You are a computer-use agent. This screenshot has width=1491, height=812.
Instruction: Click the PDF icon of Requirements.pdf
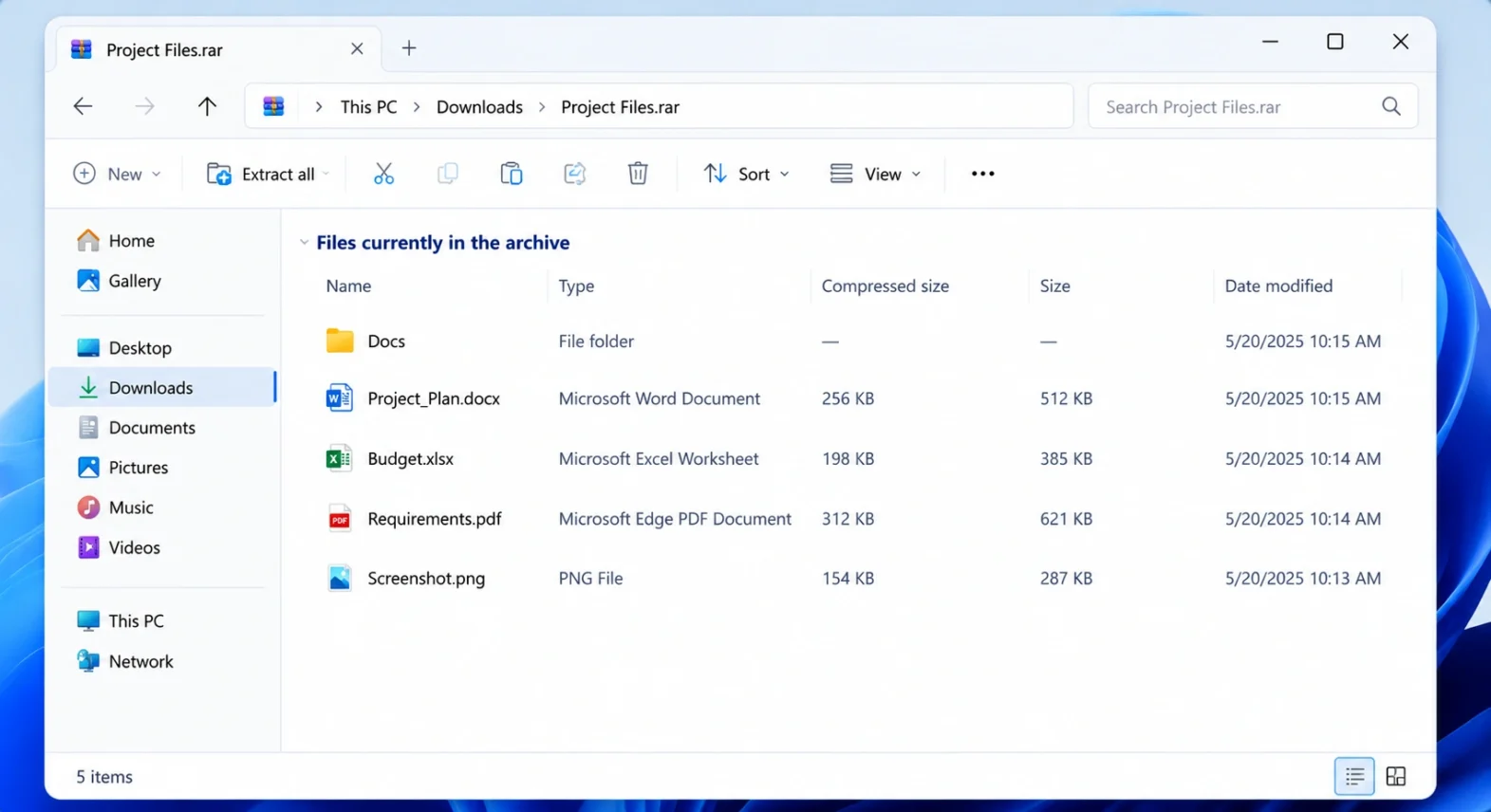339,519
